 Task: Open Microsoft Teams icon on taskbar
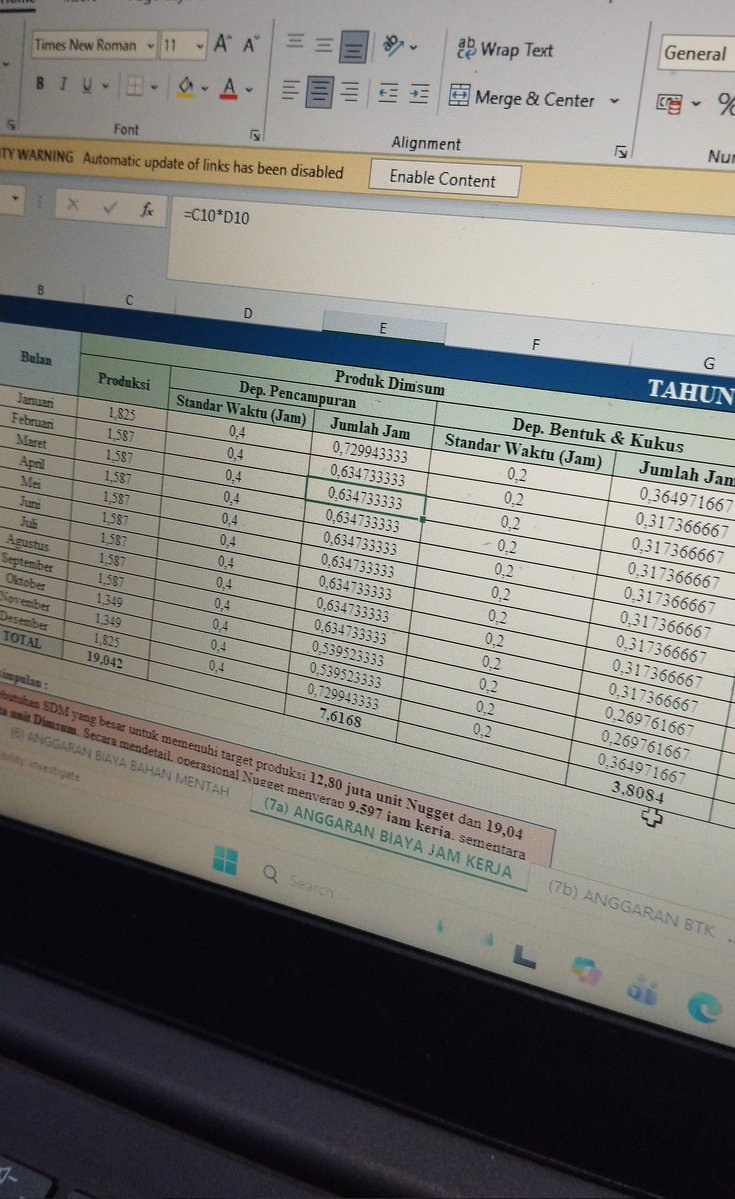pos(642,989)
